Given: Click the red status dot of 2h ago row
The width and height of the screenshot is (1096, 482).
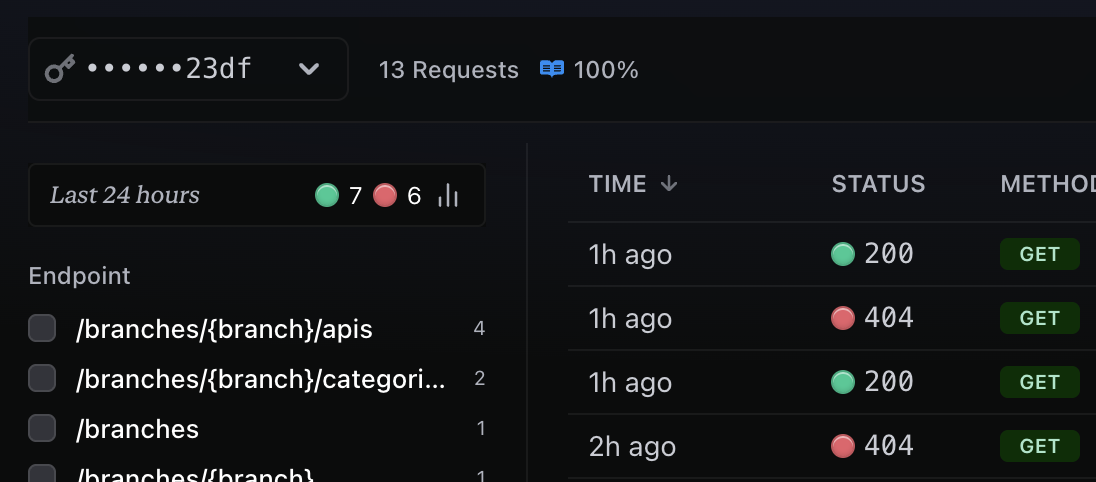Looking at the screenshot, I should coord(842,446).
